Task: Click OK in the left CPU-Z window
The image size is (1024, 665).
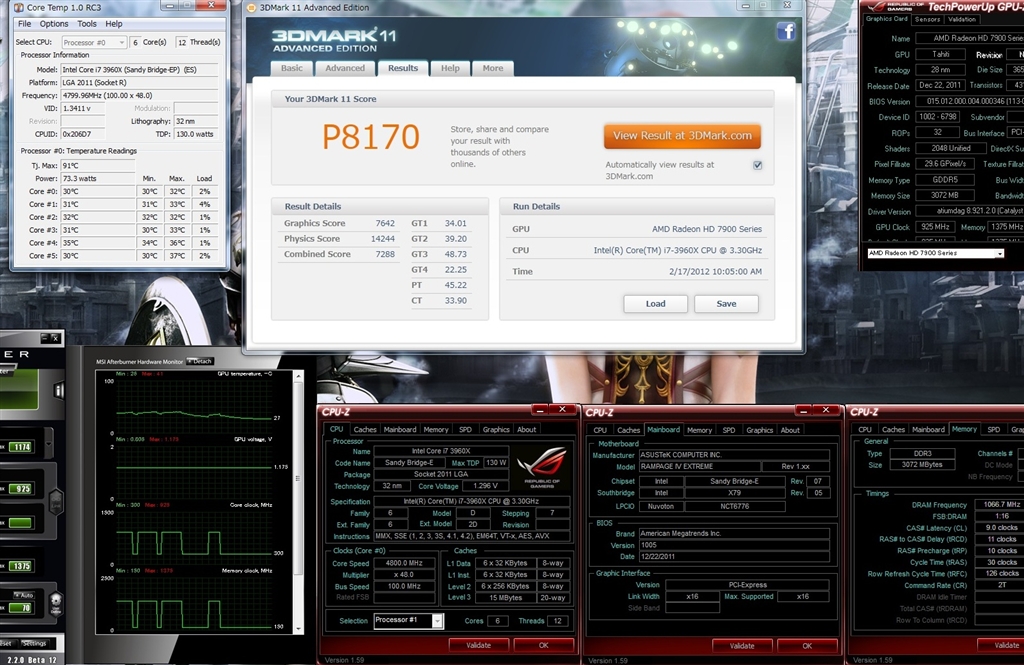Action: coord(543,645)
